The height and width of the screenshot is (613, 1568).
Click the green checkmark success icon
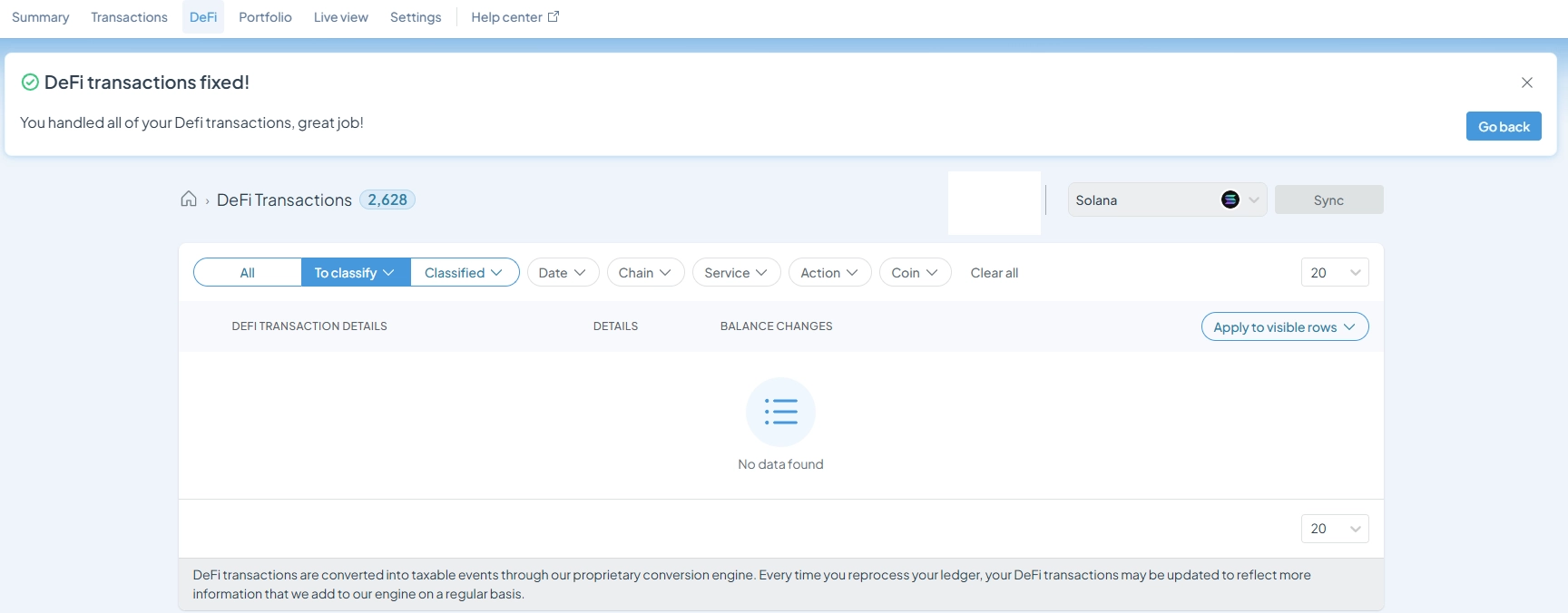(x=30, y=83)
